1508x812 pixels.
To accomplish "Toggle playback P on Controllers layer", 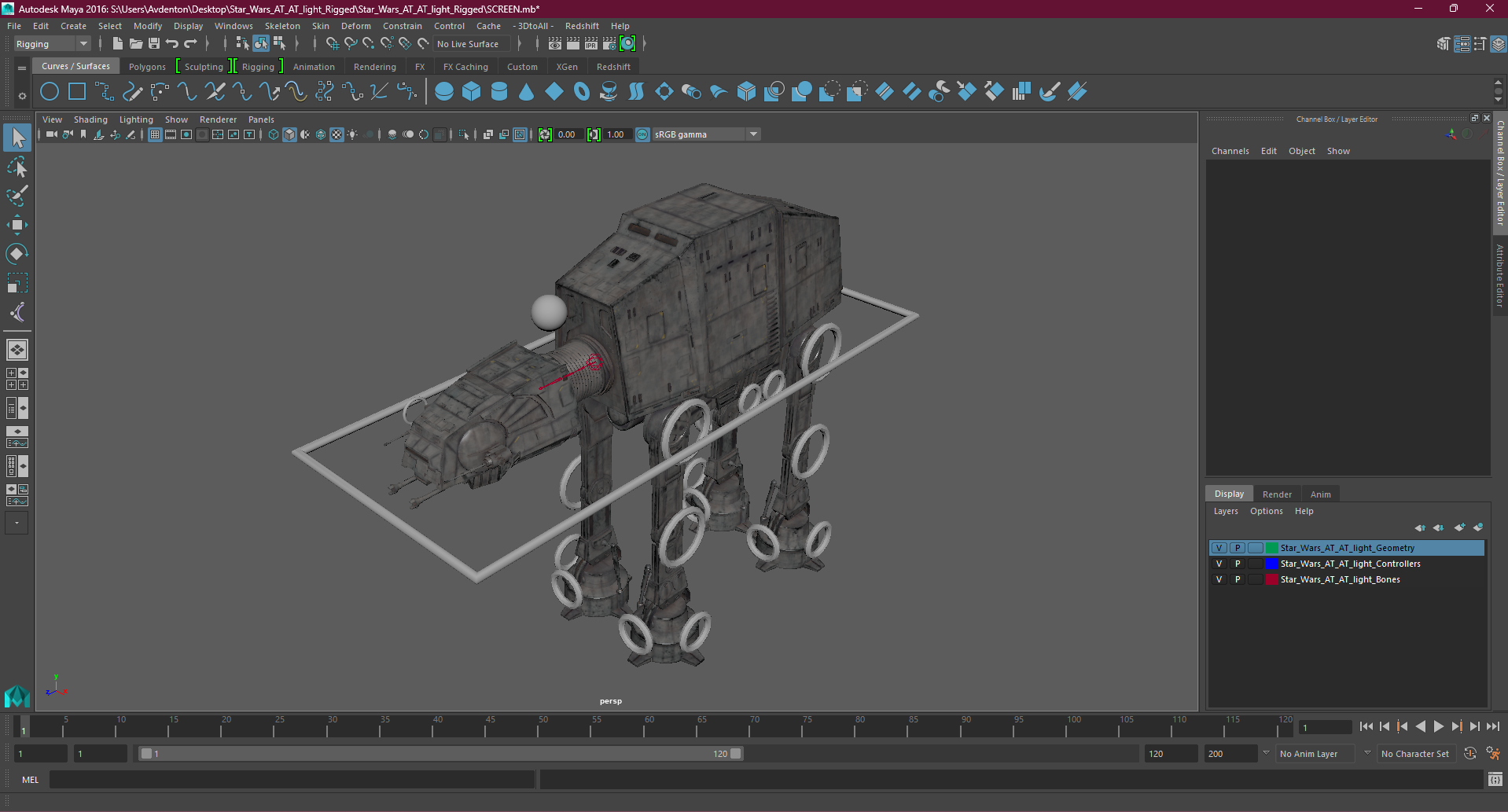I will [1238, 564].
